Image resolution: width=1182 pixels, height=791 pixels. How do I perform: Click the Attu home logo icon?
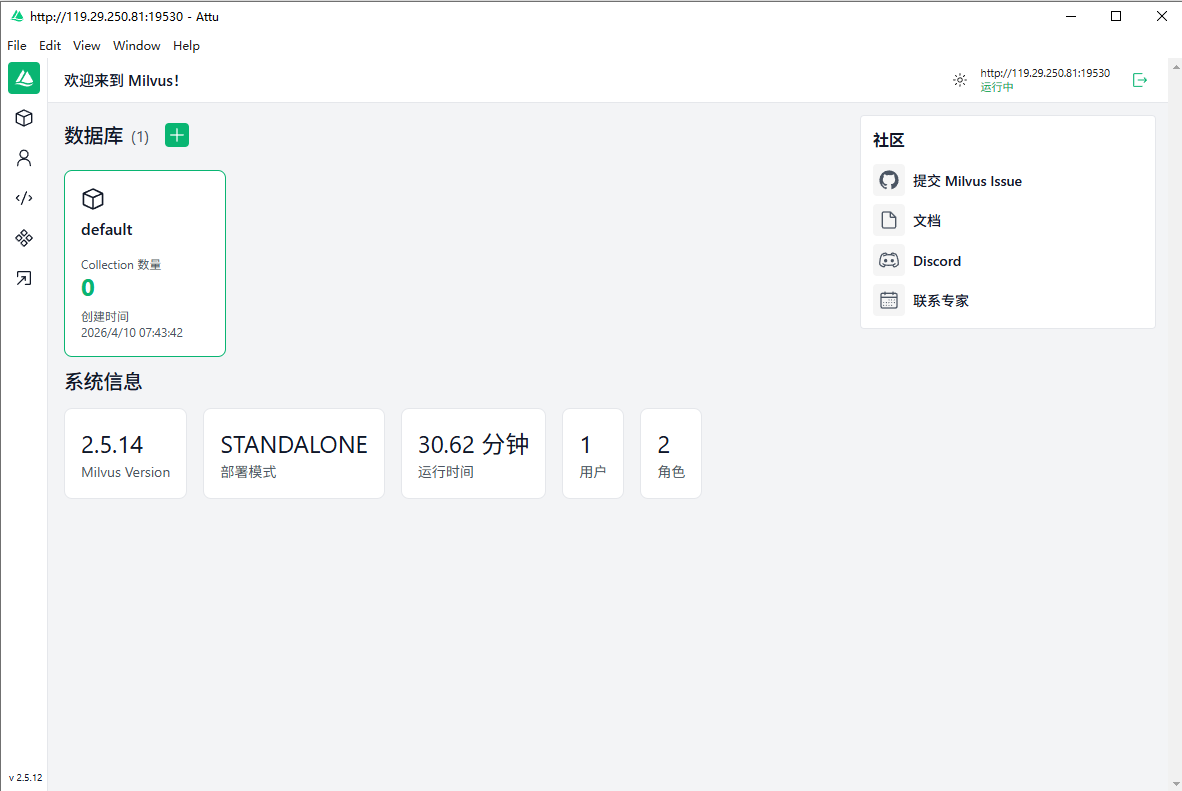click(24, 78)
